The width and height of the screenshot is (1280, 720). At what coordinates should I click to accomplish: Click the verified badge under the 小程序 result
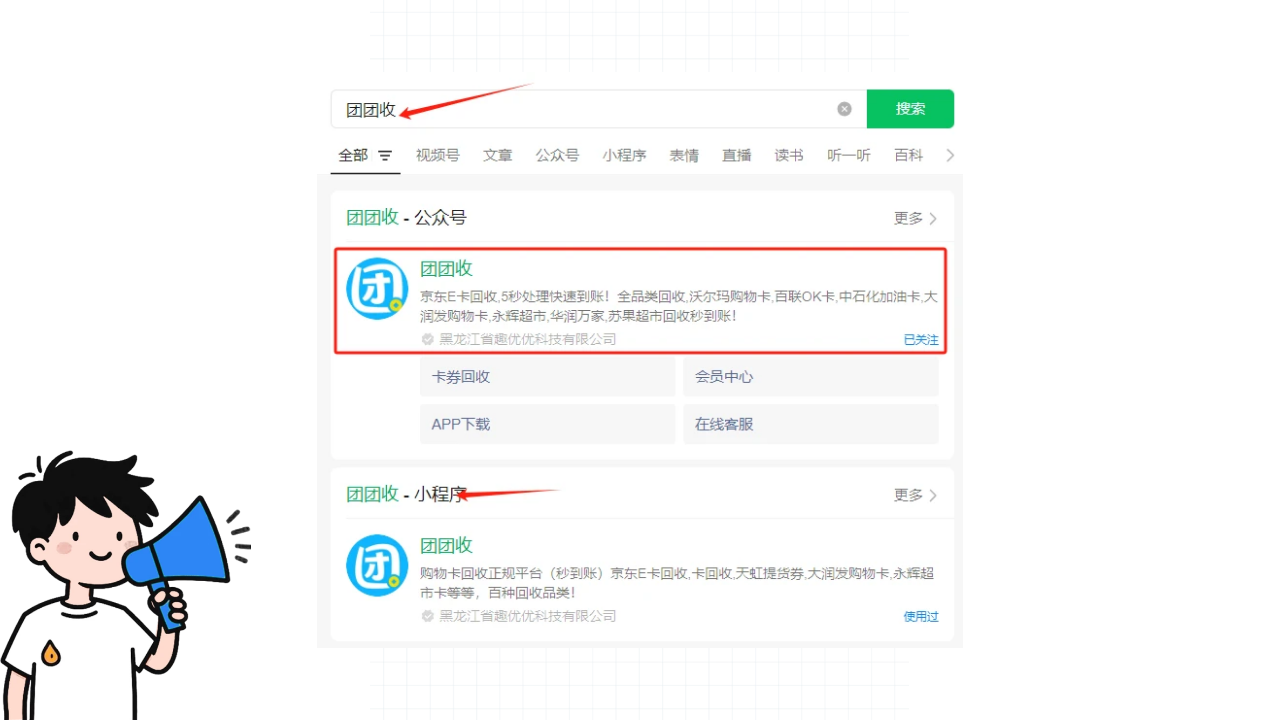[x=428, y=616]
